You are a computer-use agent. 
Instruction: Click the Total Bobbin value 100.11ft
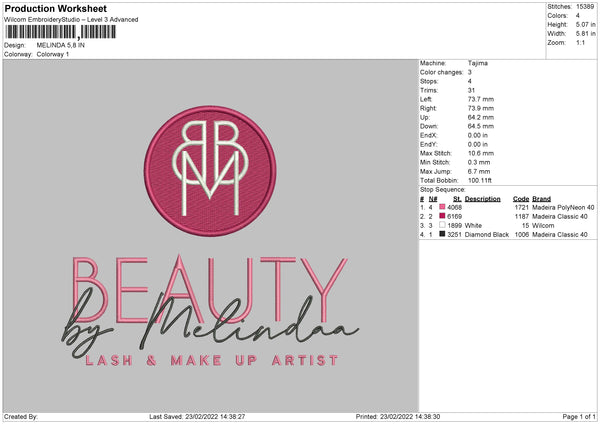pos(479,180)
